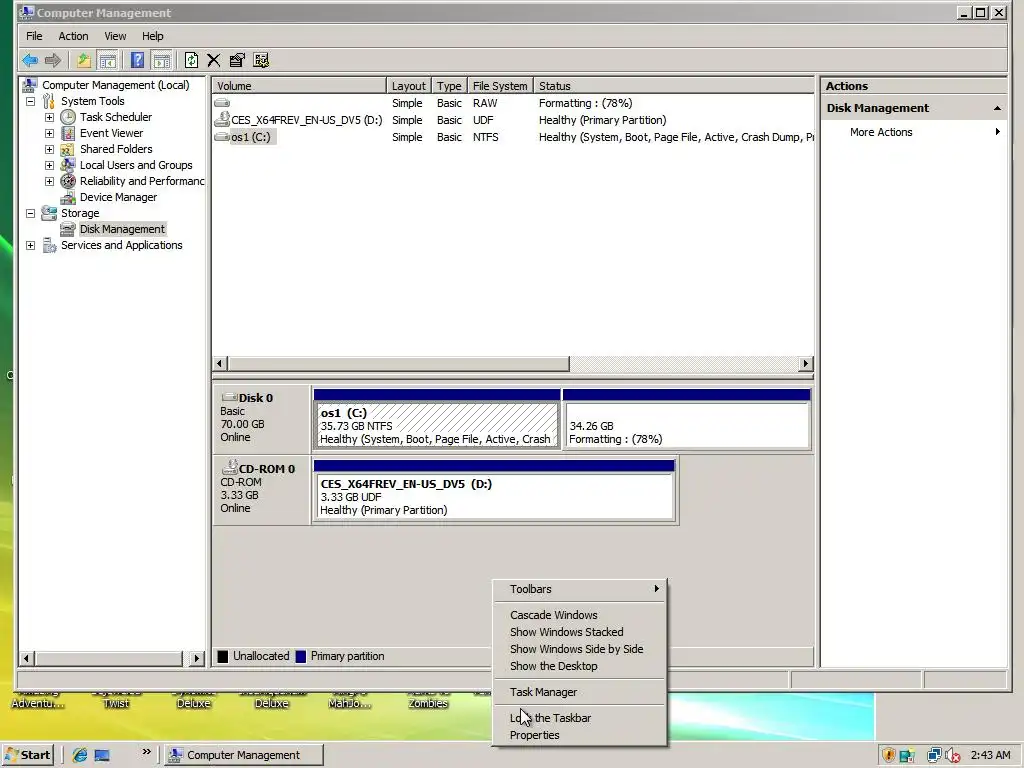Expand the Shared Folders node

tap(50, 149)
